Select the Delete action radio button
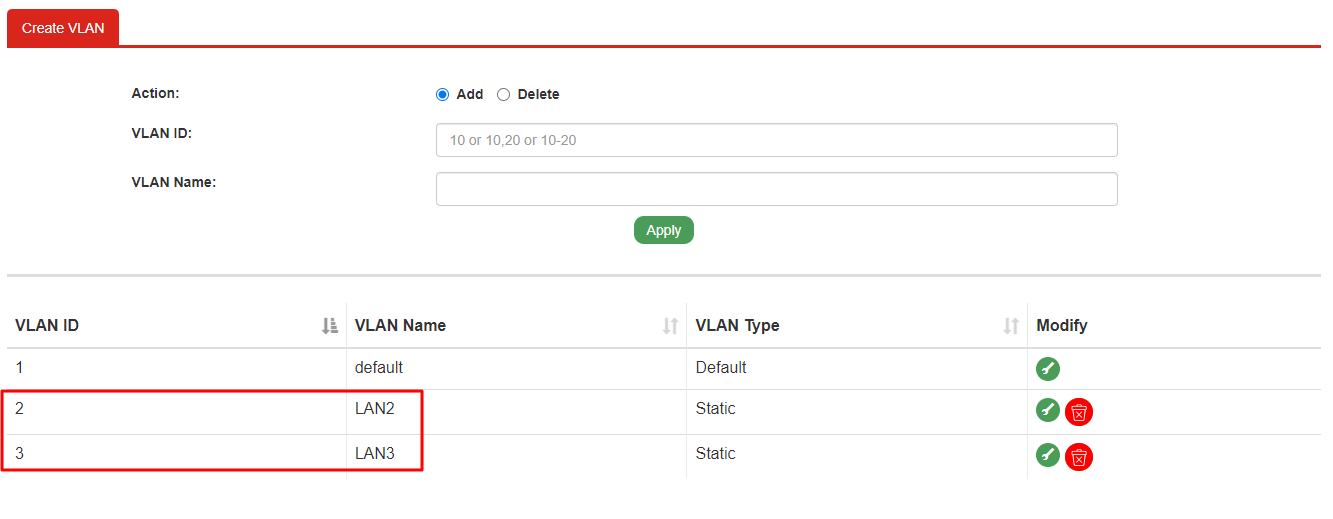 click(x=504, y=94)
